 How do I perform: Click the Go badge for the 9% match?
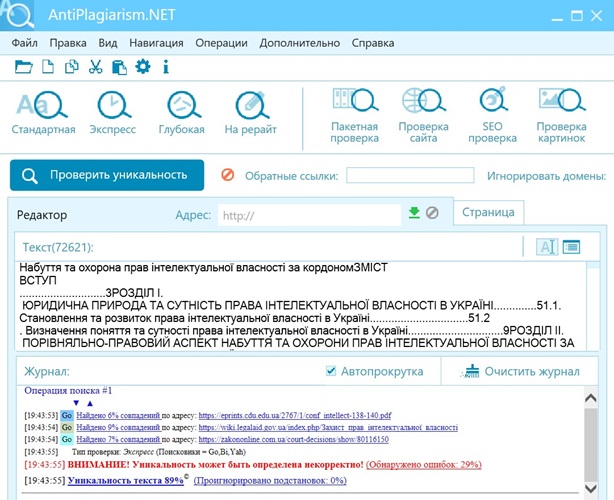pos(67,427)
